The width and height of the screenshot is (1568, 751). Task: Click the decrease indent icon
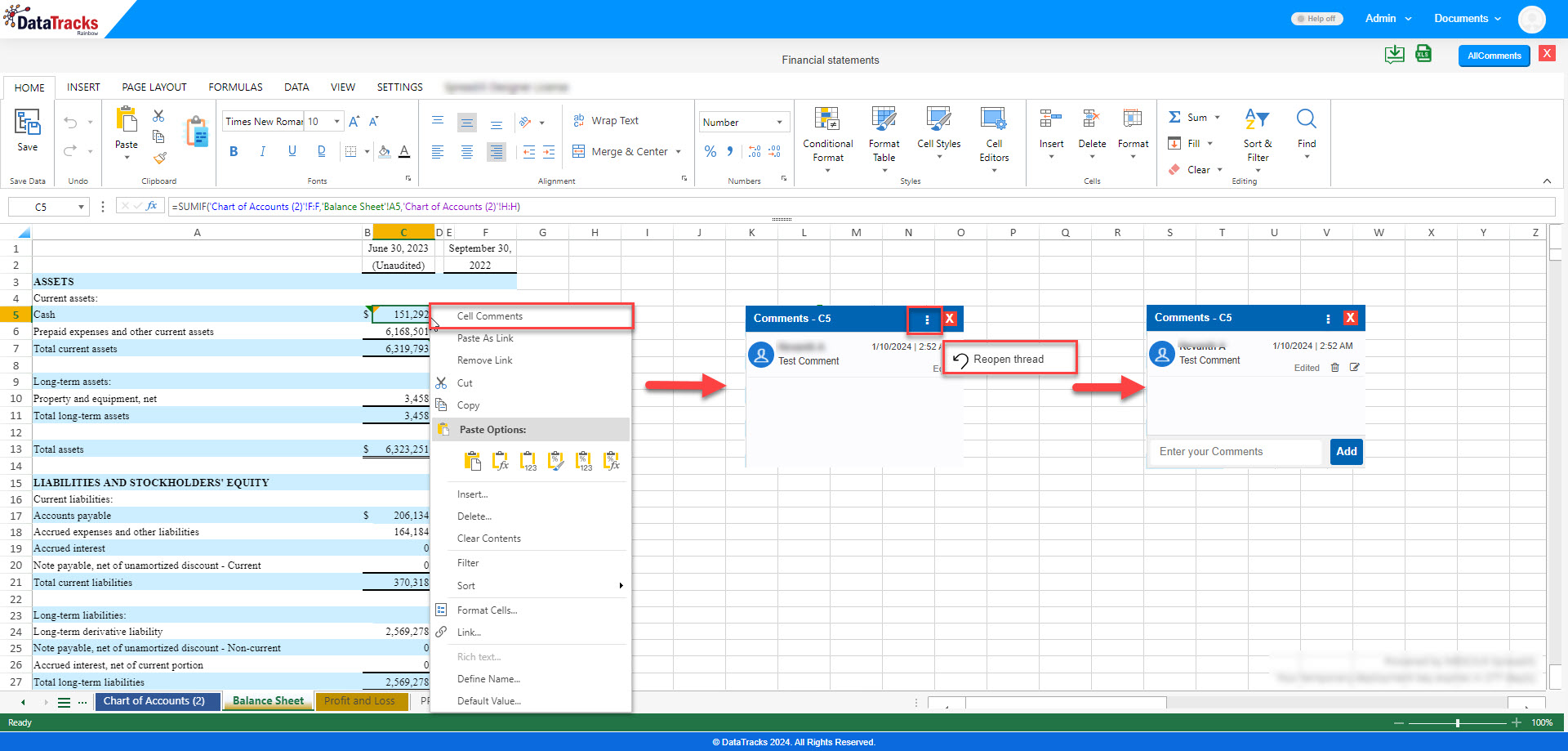click(x=529, y=152)
